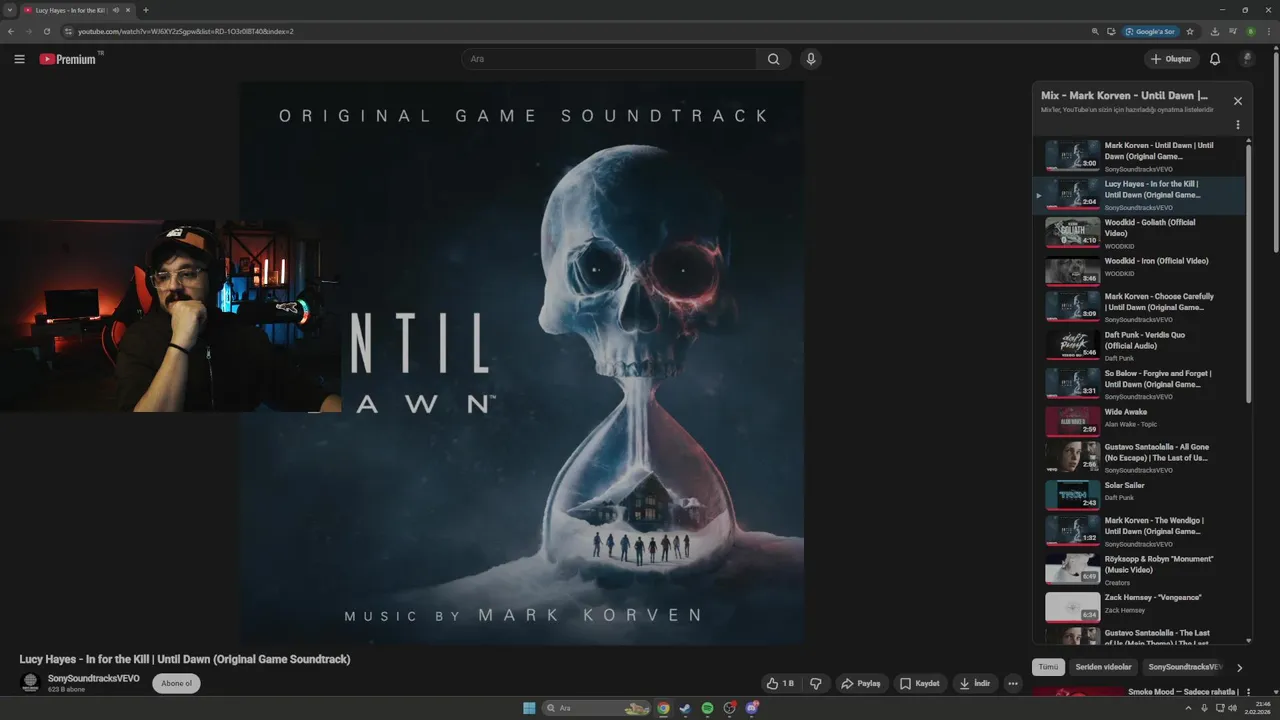1280x720 pixels.
Task: Open more actions ellipsis under video
Action: (1013, 683)
